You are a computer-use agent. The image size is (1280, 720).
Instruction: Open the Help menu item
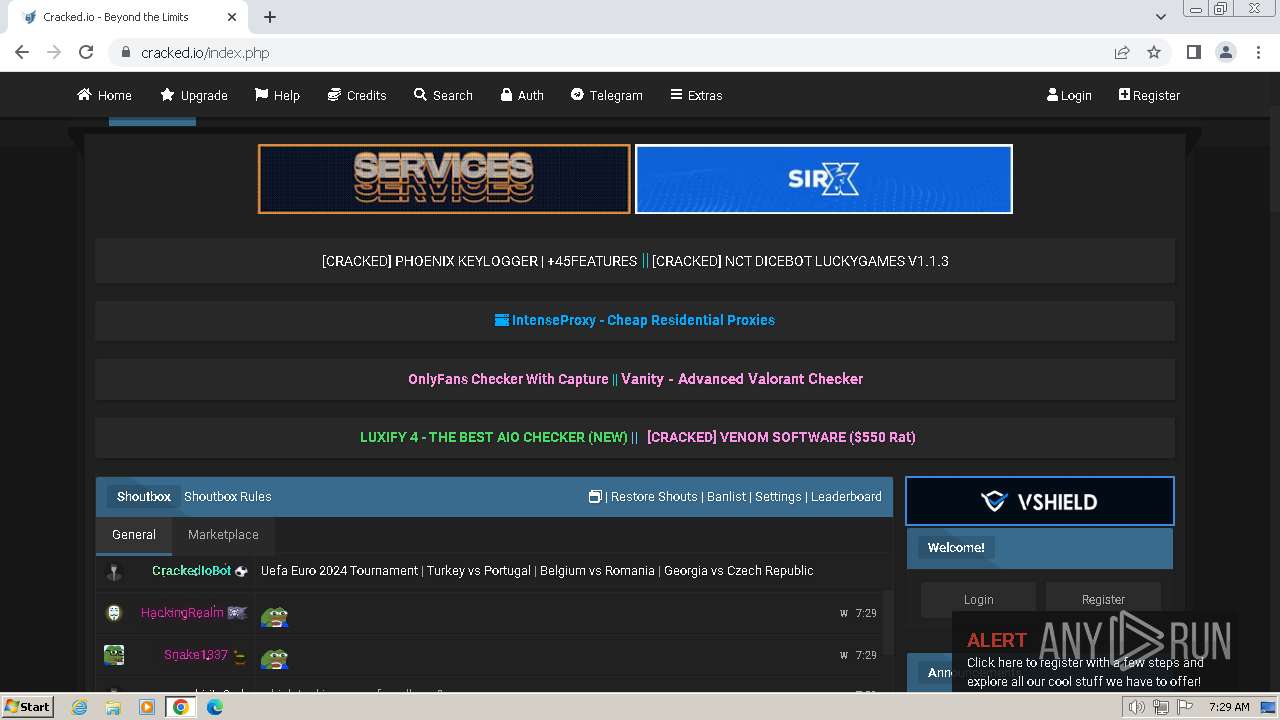coord(277,95)
